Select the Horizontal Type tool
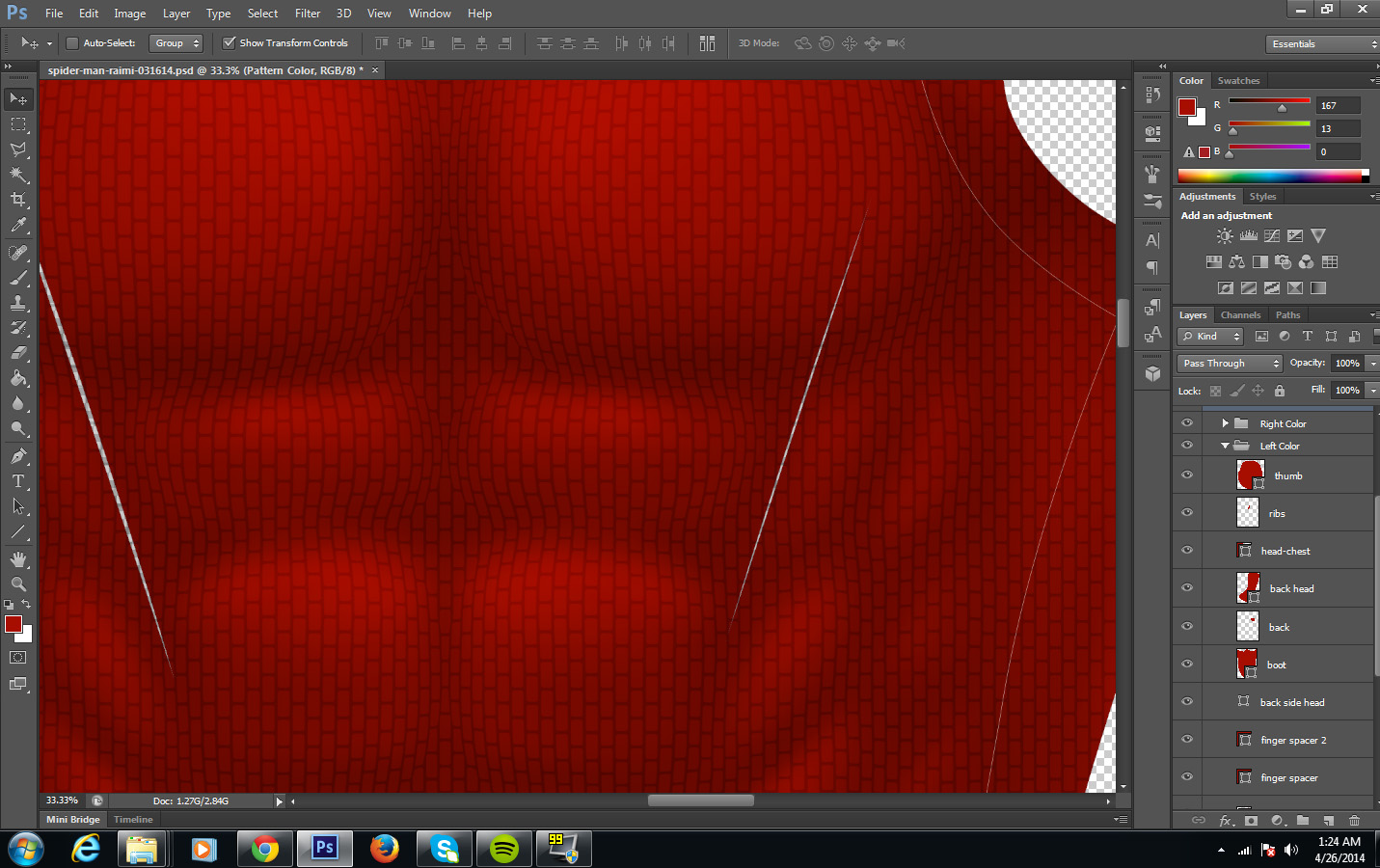The image size is (1380, 868). point(18,481)
